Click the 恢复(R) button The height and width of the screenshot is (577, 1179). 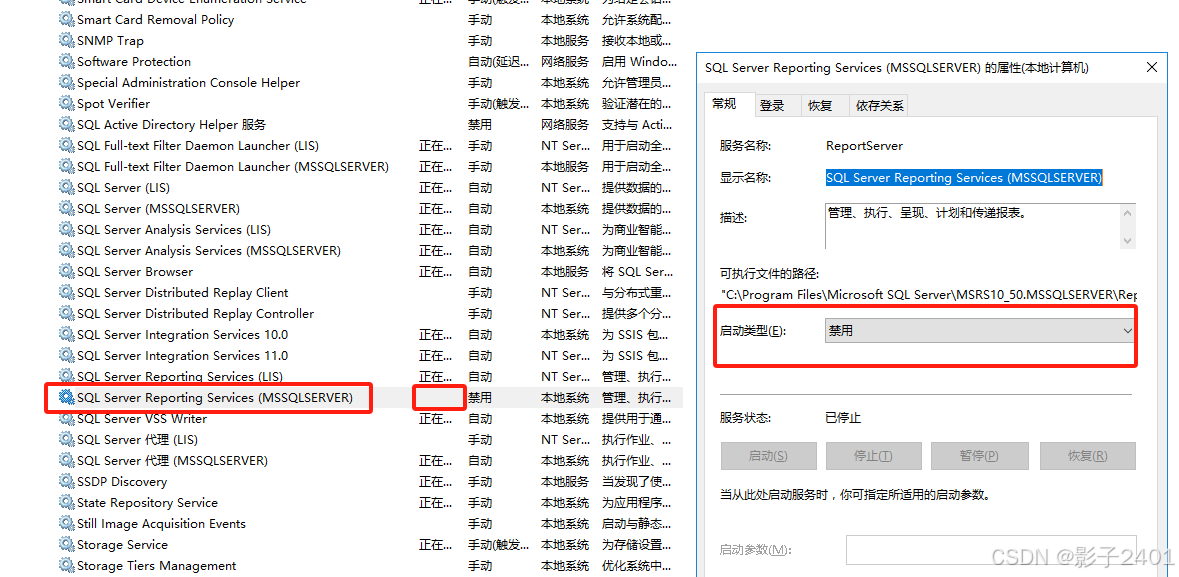1087,455
